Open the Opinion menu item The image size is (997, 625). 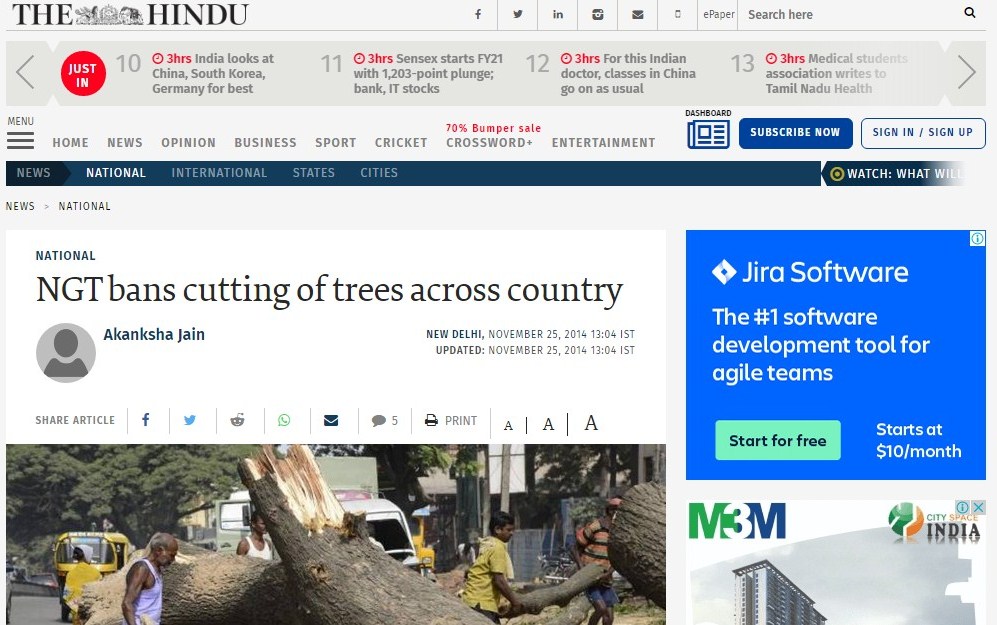[x=188, y=142]
